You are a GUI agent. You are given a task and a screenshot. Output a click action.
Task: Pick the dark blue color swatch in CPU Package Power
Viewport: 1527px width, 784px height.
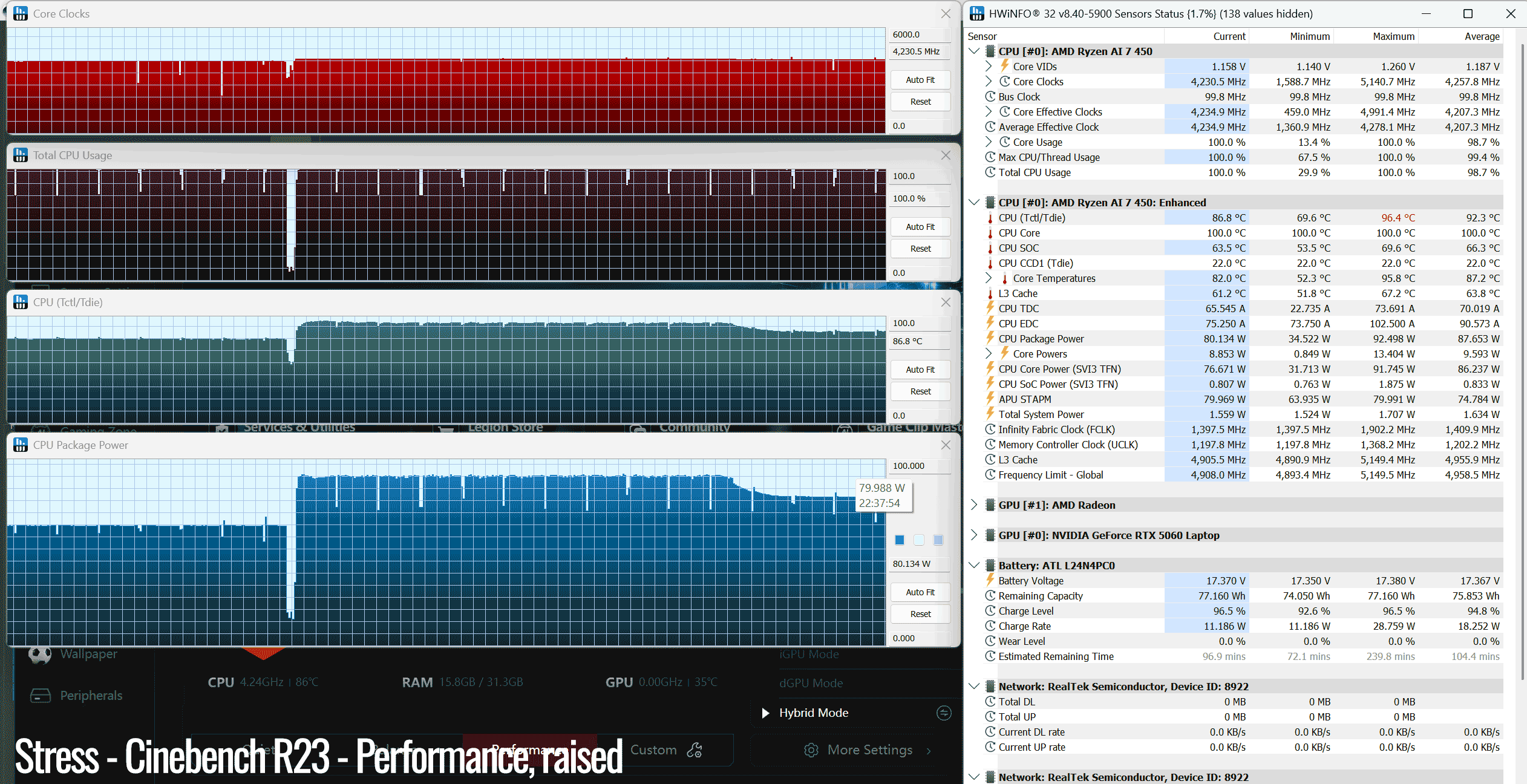[x=900, y=540]
